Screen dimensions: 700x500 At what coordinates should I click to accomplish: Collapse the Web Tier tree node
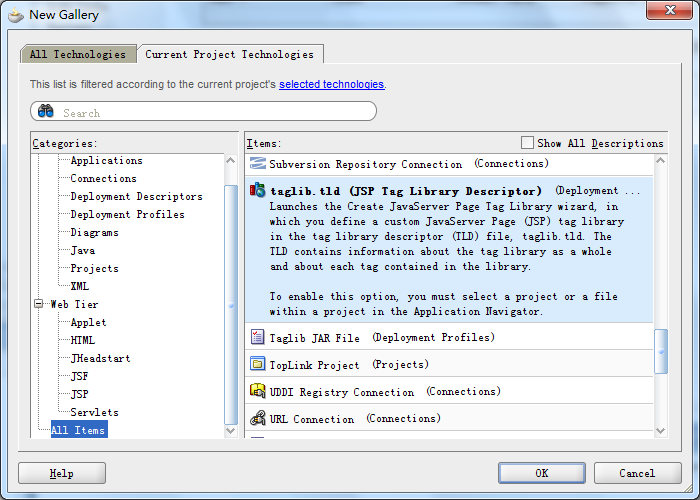(39, 304)
